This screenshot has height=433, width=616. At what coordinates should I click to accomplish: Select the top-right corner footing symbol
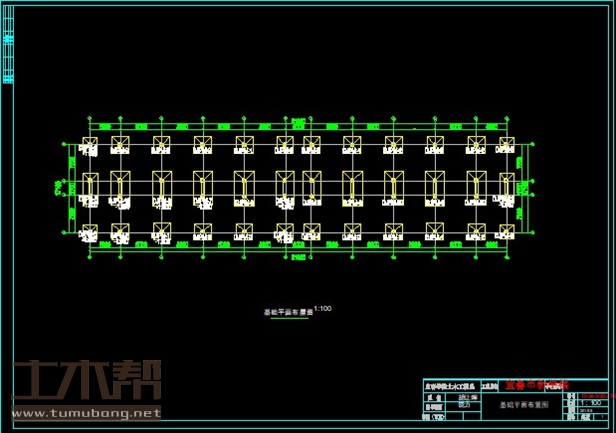(x=508, y=144)
